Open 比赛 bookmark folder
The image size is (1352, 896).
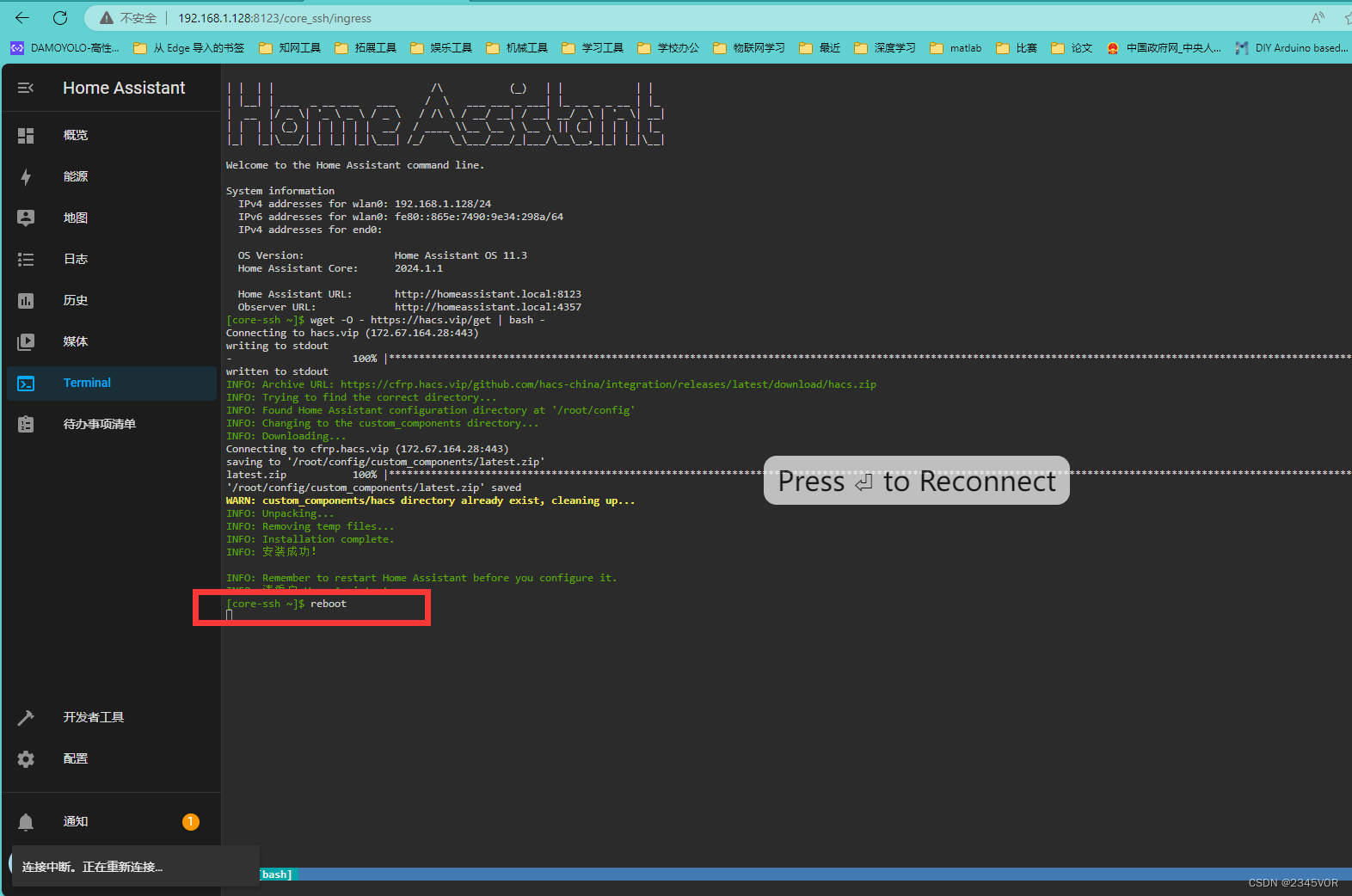pos(1017,48)
